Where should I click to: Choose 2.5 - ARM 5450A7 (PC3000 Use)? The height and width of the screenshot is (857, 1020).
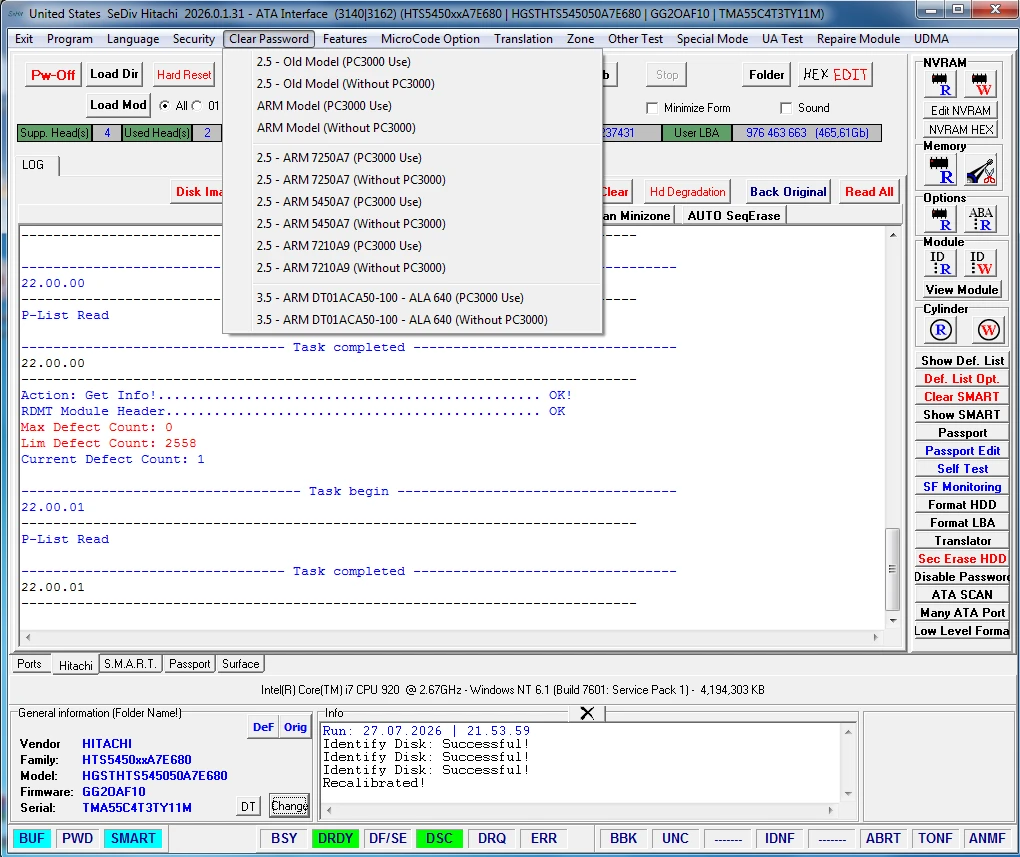412,202
